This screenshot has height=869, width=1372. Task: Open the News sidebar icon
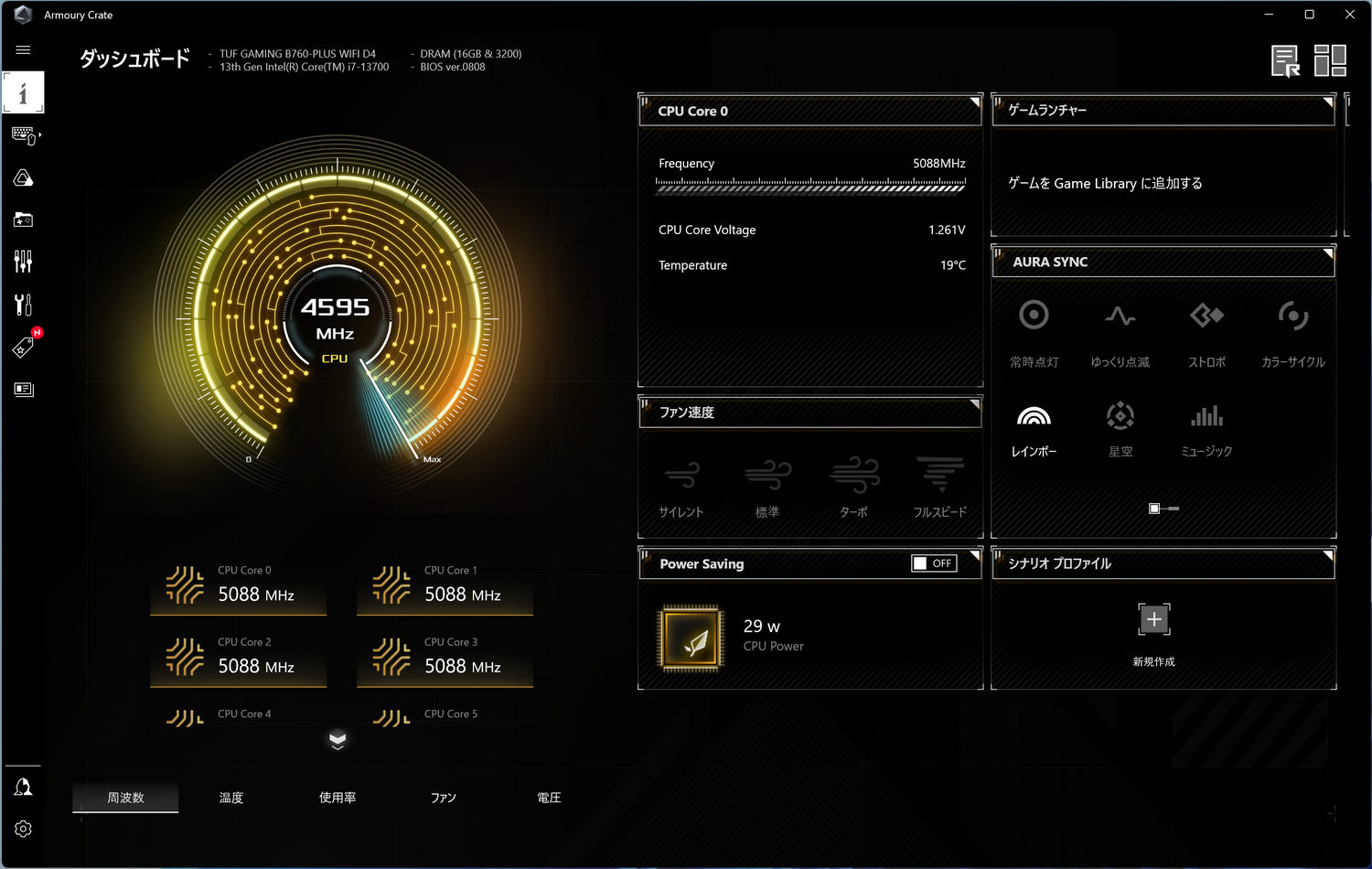pos(24,389)
